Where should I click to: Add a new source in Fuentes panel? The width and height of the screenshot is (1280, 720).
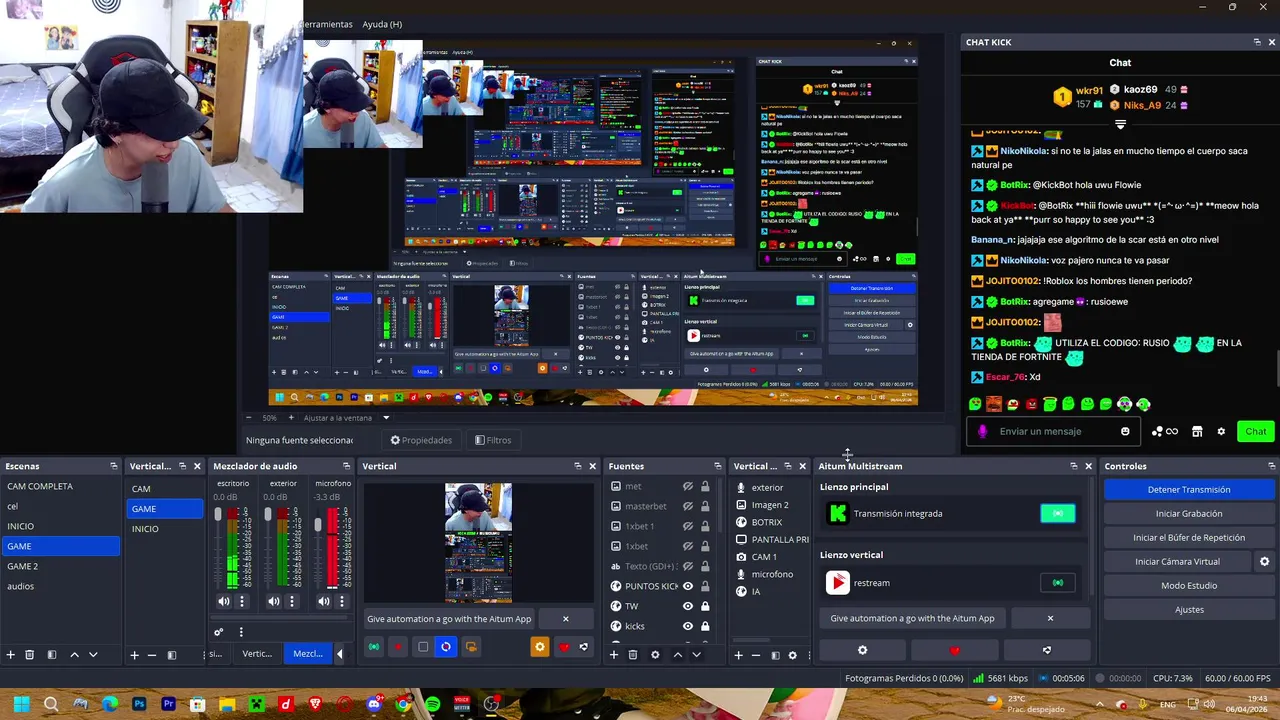614,655
